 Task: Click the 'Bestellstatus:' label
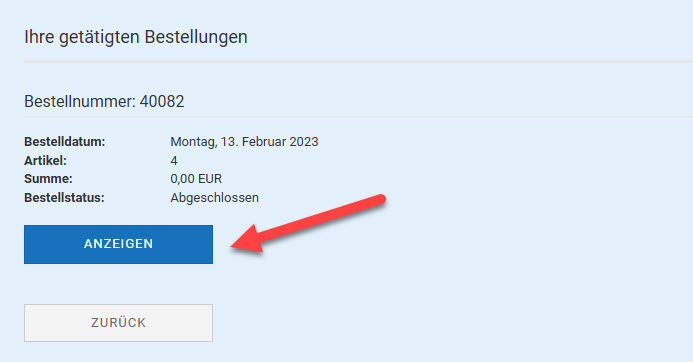point(65,198)
